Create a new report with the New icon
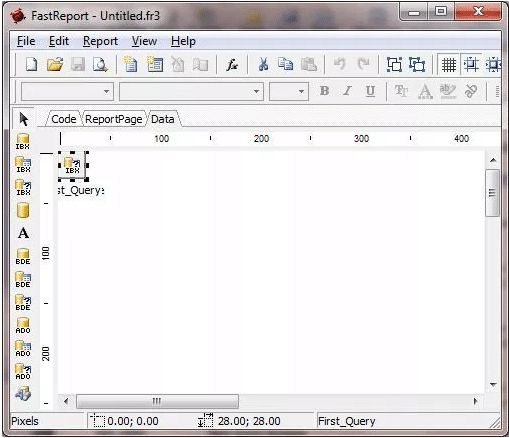 [32, 64]
